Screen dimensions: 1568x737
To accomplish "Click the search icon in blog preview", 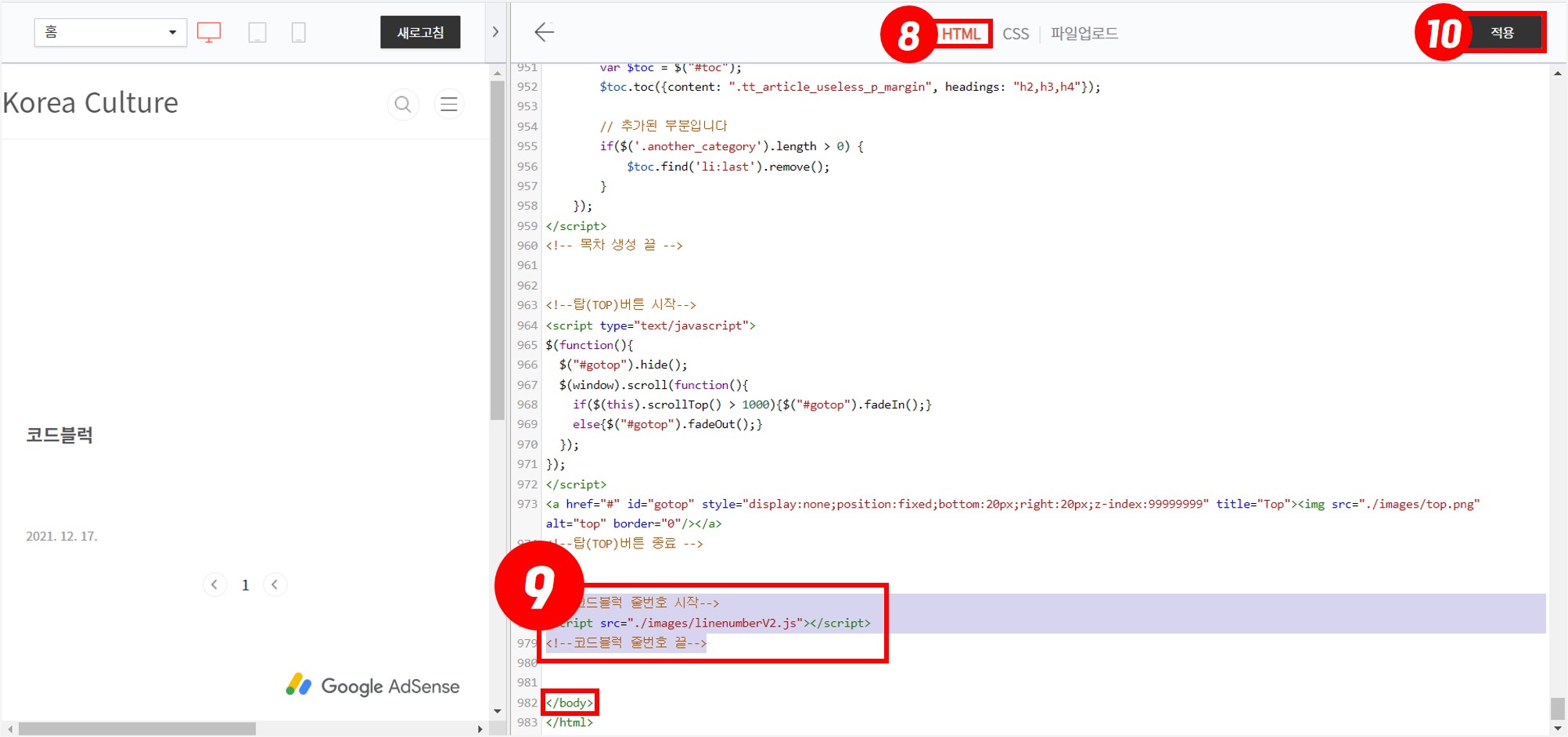I will click(403, 104).
